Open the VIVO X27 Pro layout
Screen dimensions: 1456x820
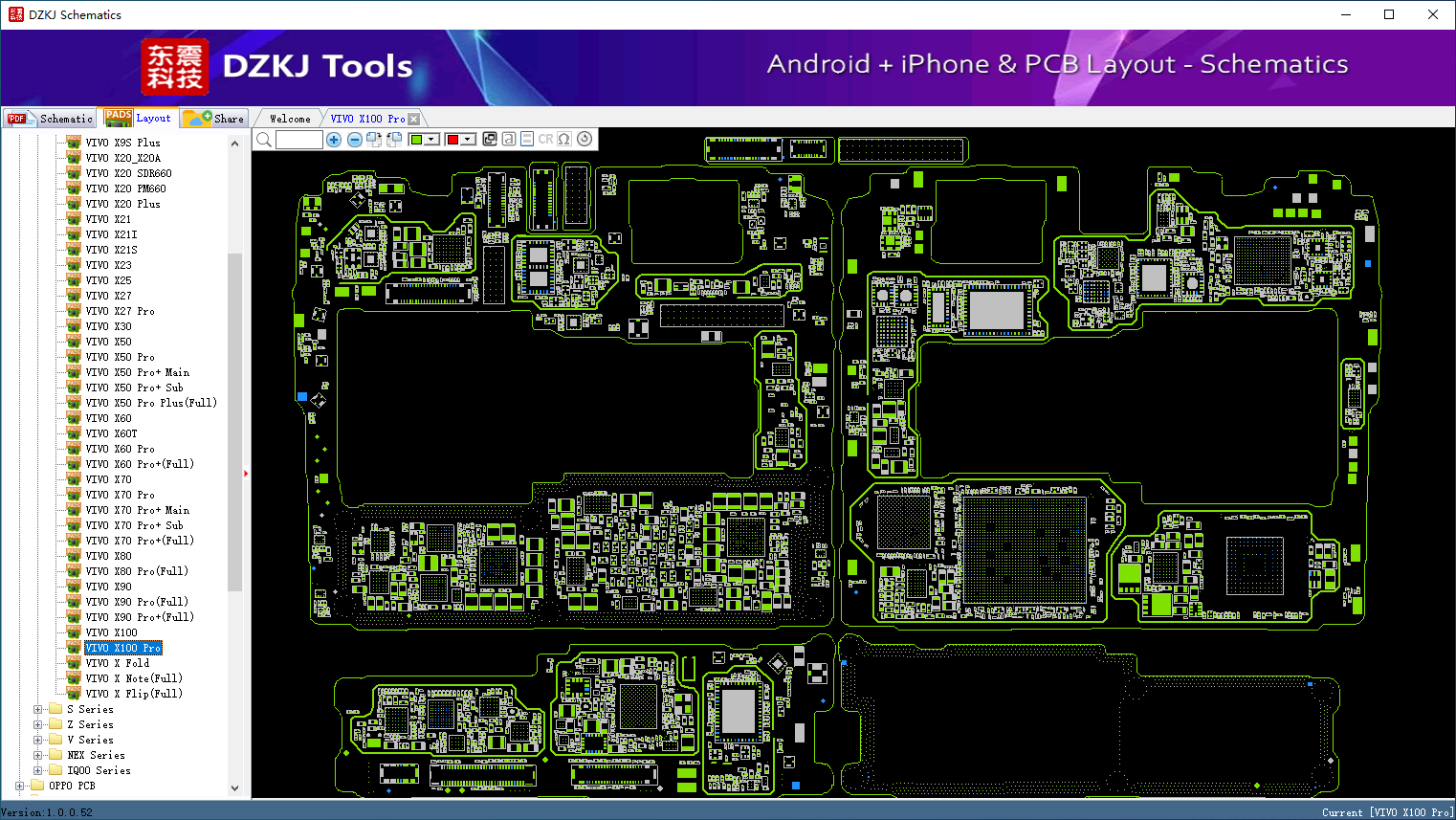pos(121,311)
